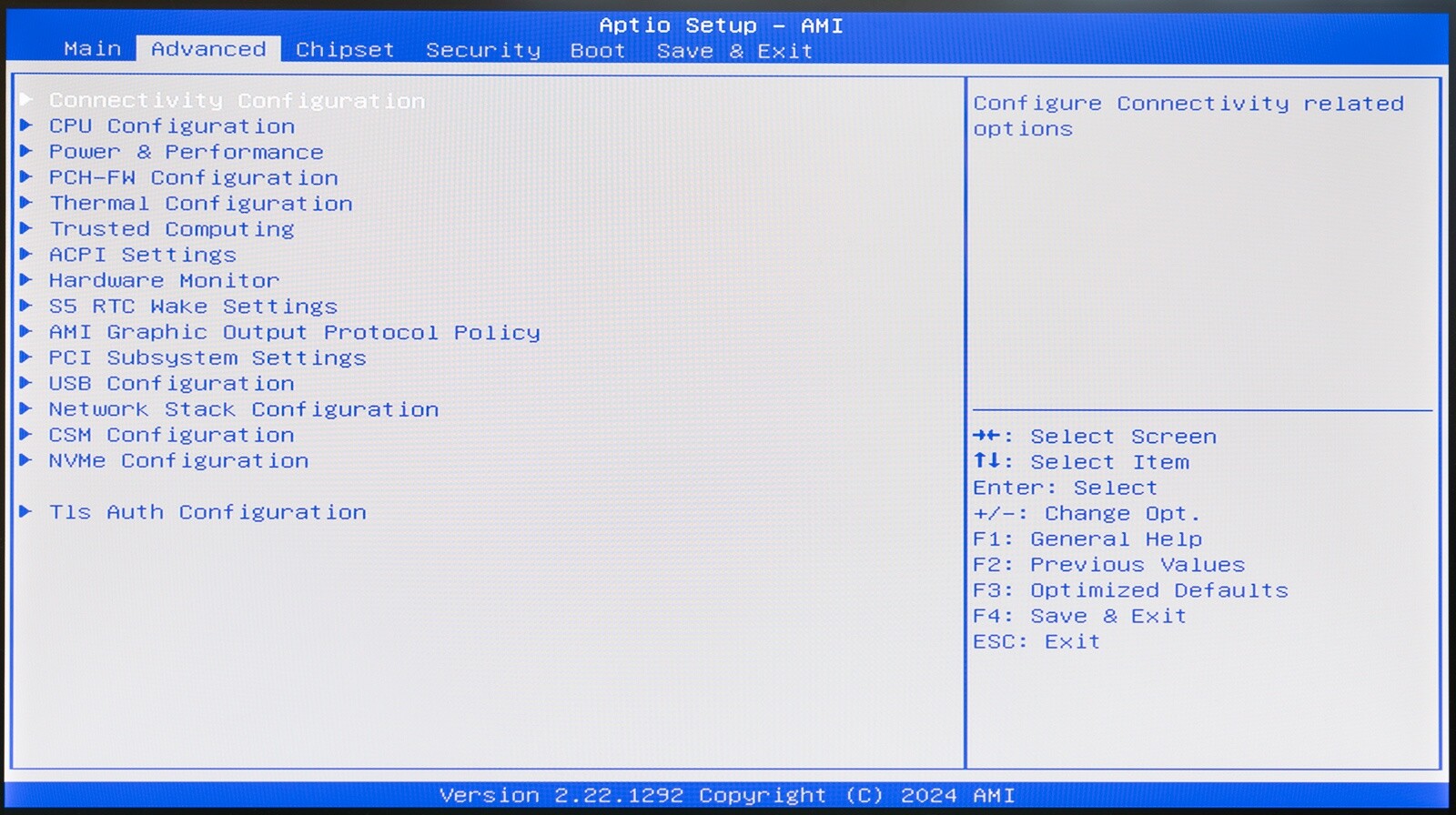Click the arrow beside Connectivity Configuration
This screenshot has height=815, width=1456.
coord(26,99)
